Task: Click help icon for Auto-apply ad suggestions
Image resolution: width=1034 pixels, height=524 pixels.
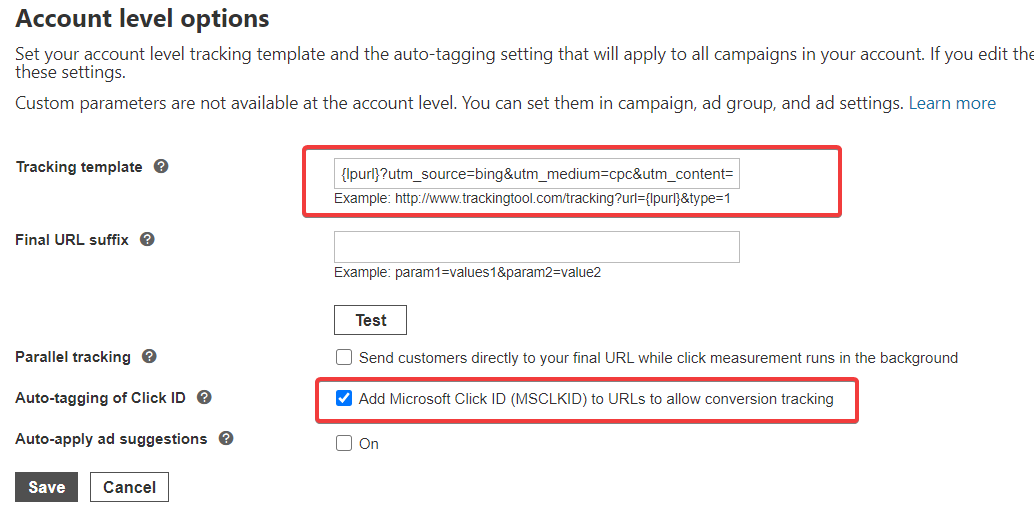Action: [x=226, y=439]
